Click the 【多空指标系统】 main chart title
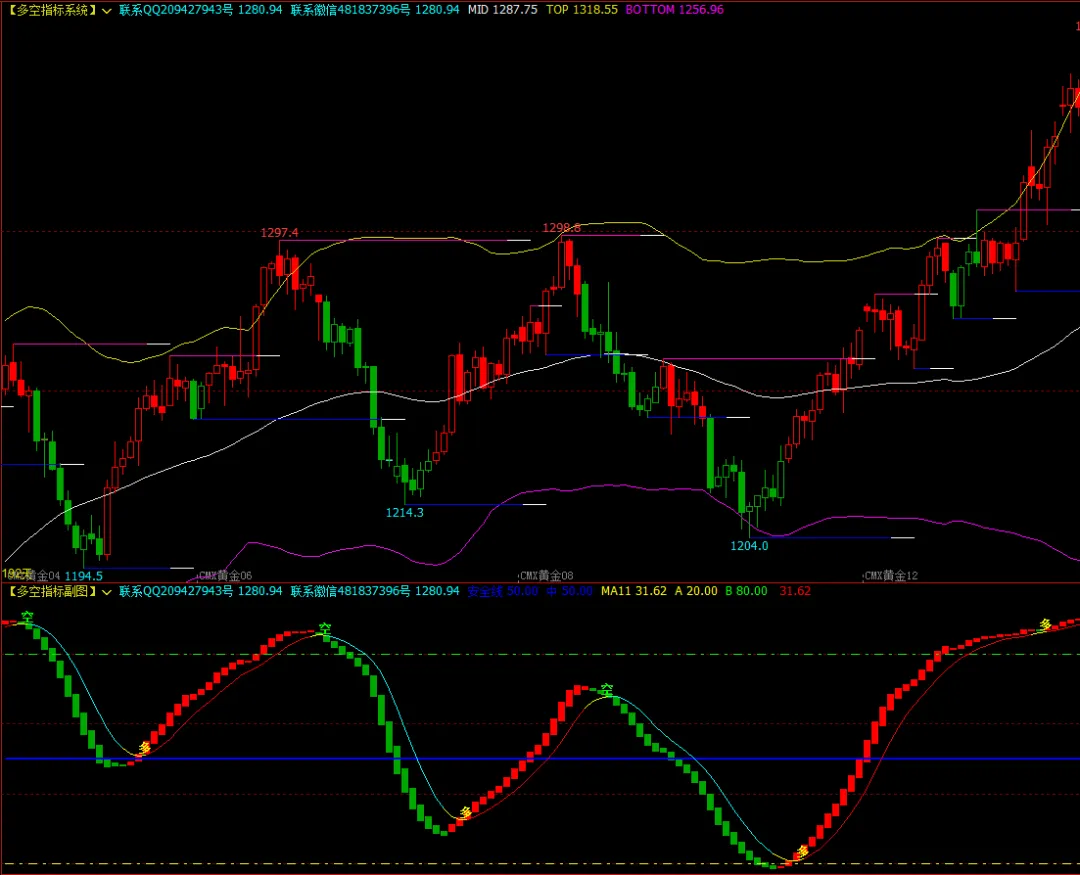This screenshot has height=875, width=1080. pyautogui.click(x=52, y=10)
